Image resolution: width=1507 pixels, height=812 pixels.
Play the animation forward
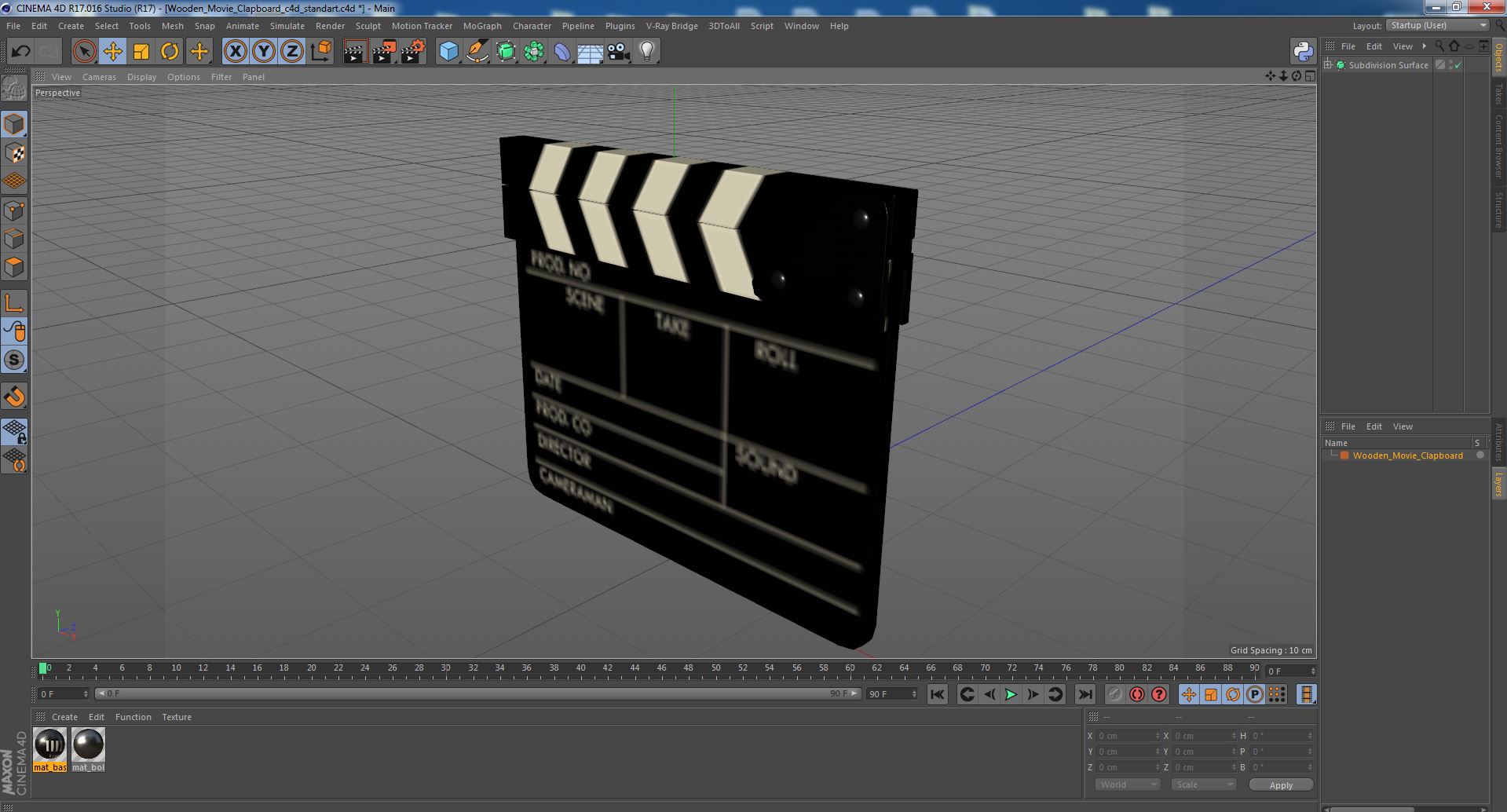click(x=1011, y=694)
